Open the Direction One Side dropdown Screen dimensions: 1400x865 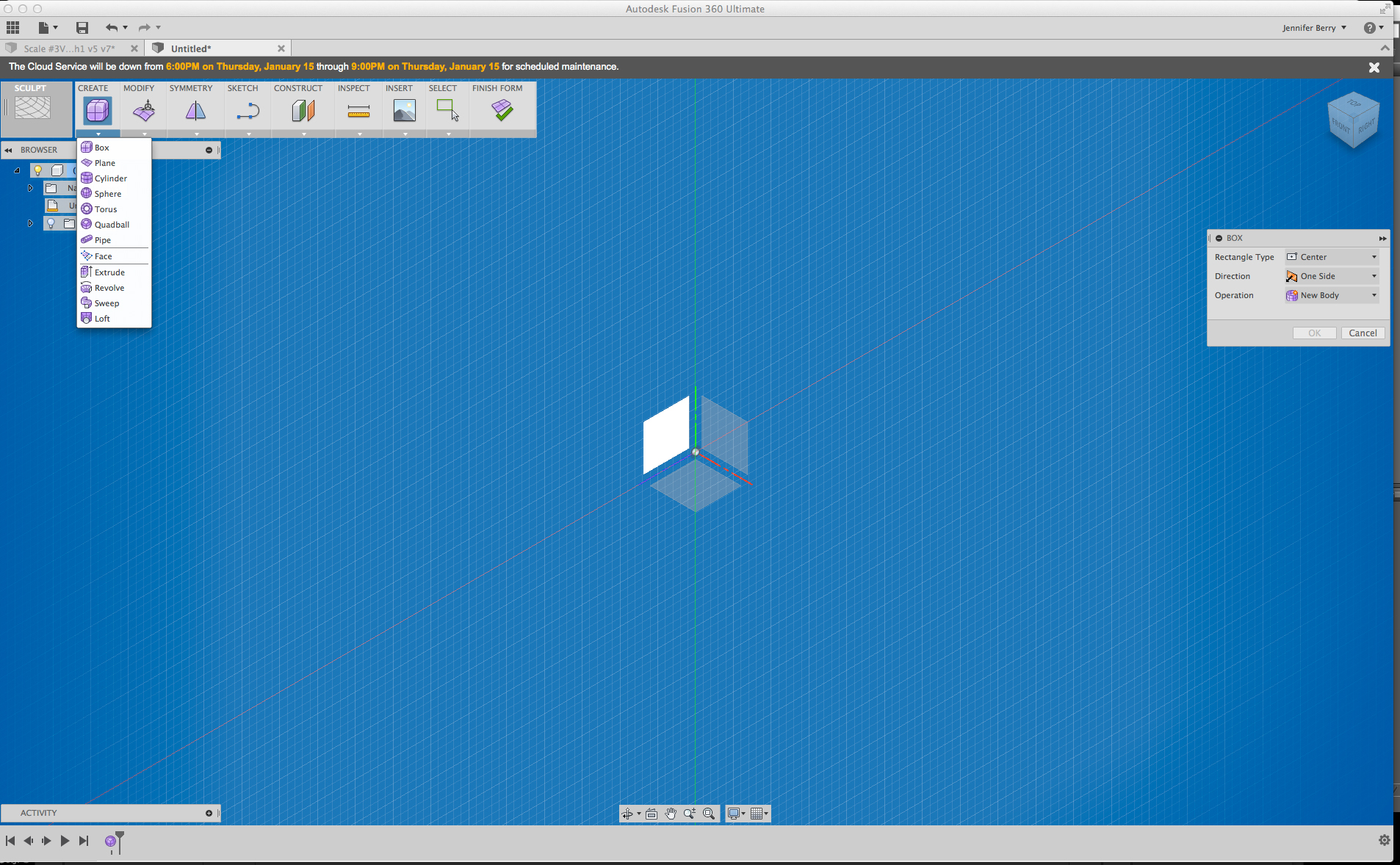(1332, 276)
